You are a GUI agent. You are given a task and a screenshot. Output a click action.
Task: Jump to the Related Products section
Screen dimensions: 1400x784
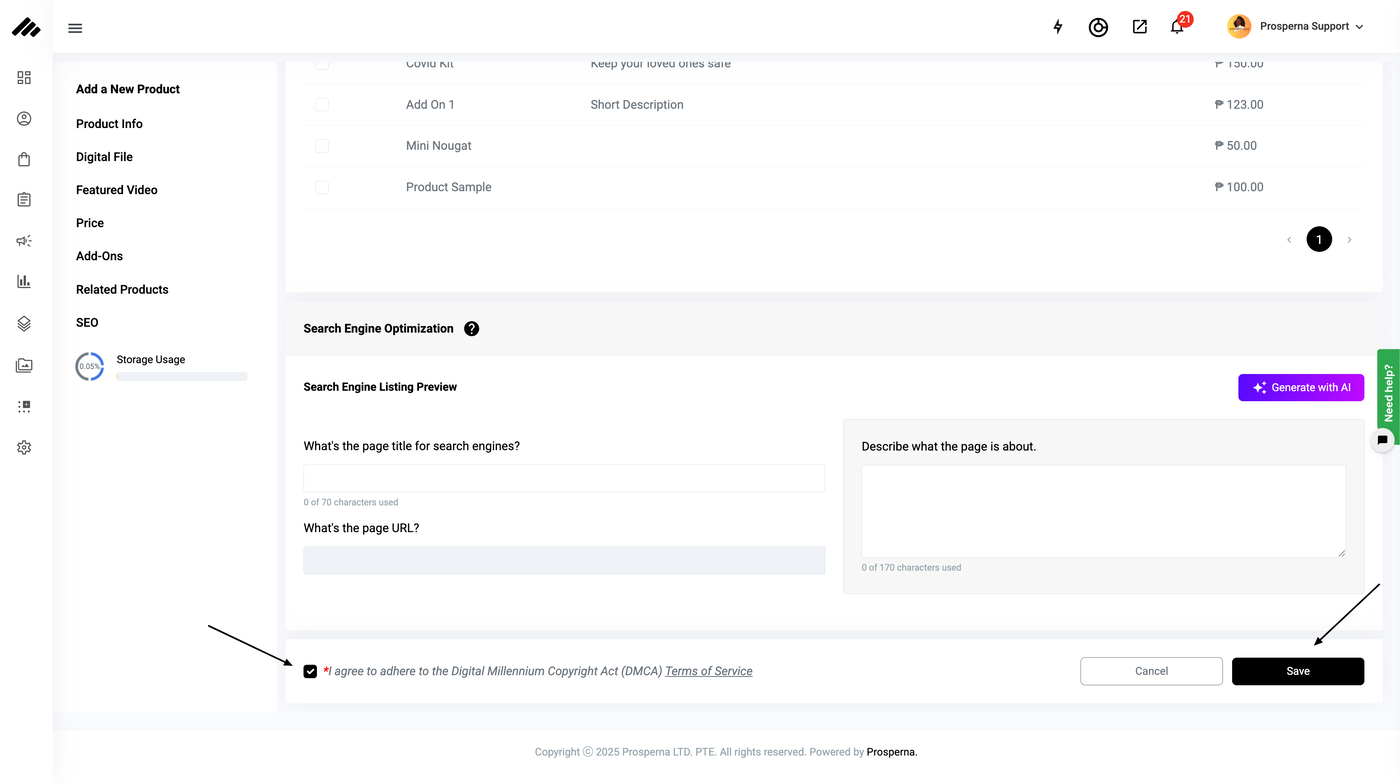click(122, 290)
